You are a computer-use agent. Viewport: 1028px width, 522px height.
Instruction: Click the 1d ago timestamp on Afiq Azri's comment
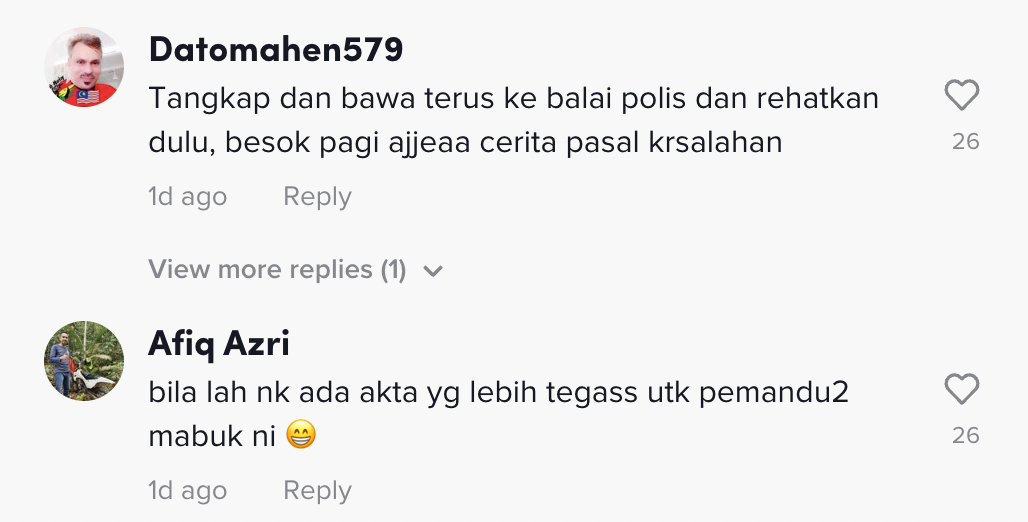pos(187,491)
